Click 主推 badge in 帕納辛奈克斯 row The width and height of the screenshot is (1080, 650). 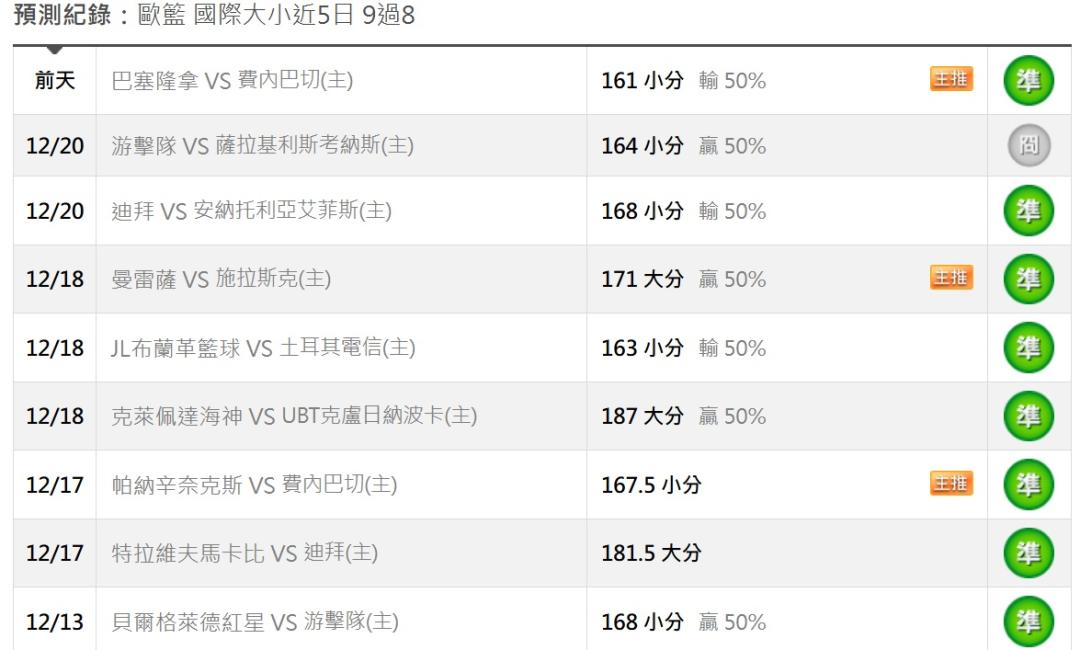[x=951, y=484]
